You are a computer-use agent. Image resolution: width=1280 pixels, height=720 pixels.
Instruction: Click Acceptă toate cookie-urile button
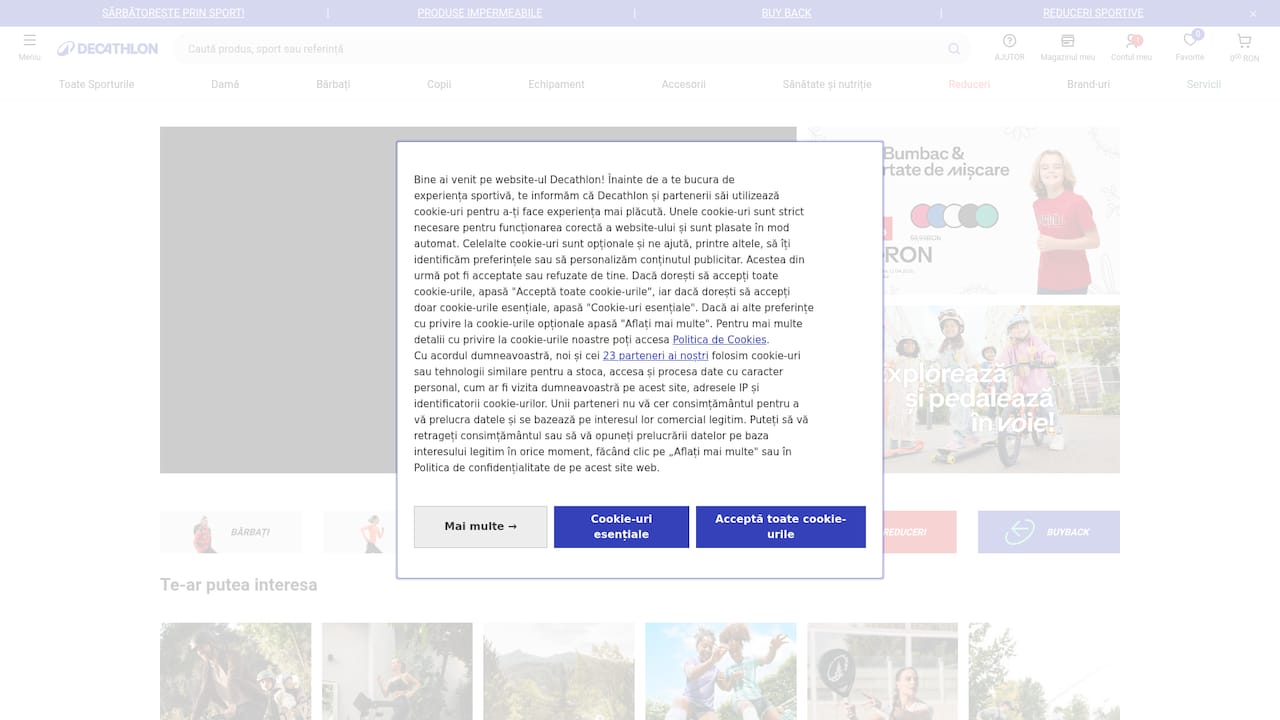coord(781,527)
